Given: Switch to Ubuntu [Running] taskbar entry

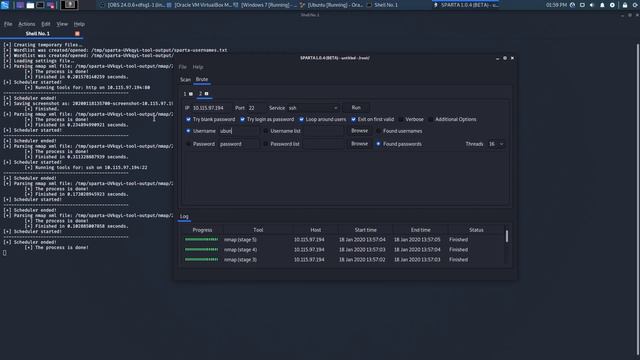Looking at the screenshot, I should (331, 5).
